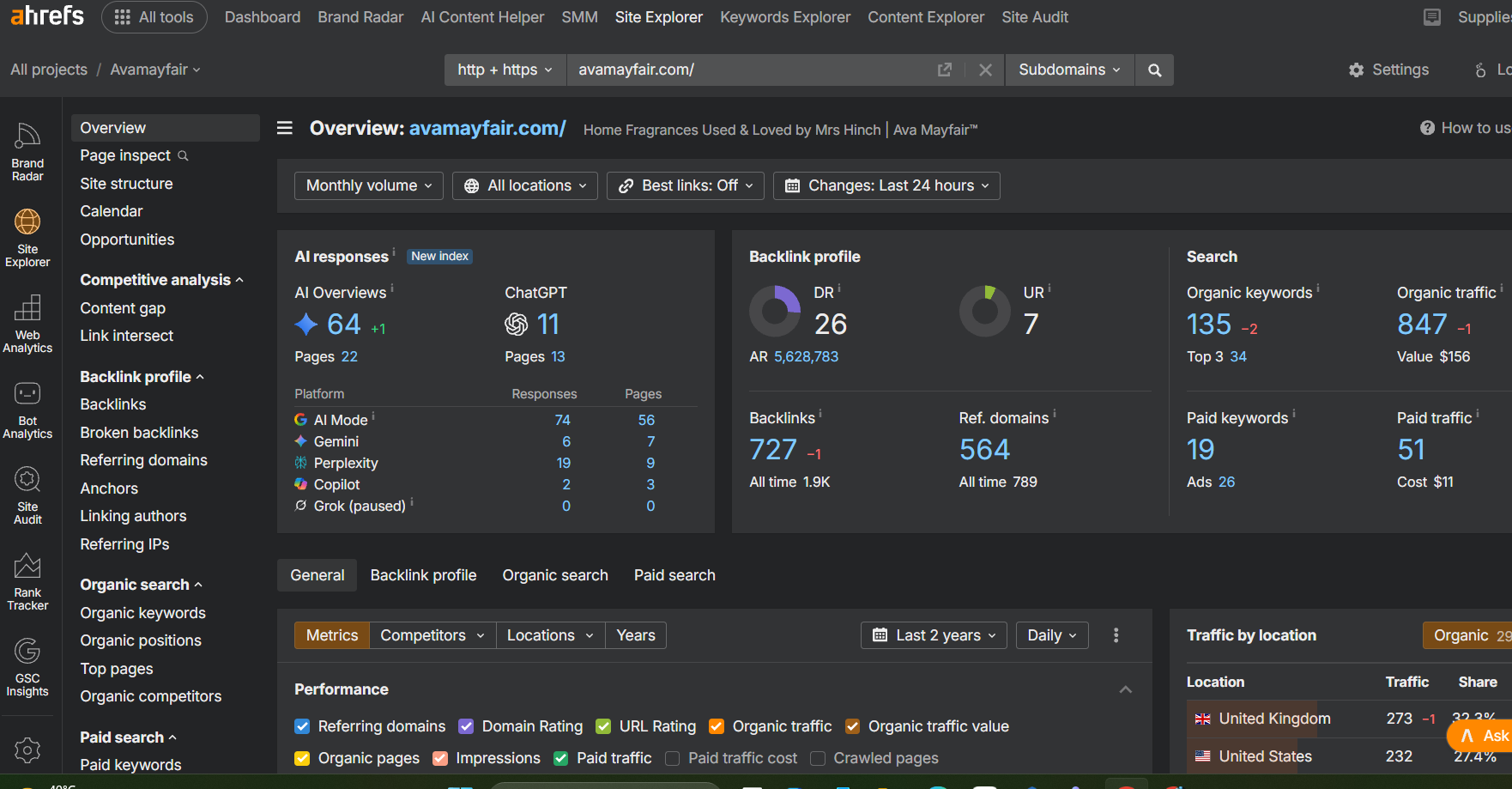Open All projects breadcrumb link
The width and height of the screenshot is (1512, 789).
[49, 70]
